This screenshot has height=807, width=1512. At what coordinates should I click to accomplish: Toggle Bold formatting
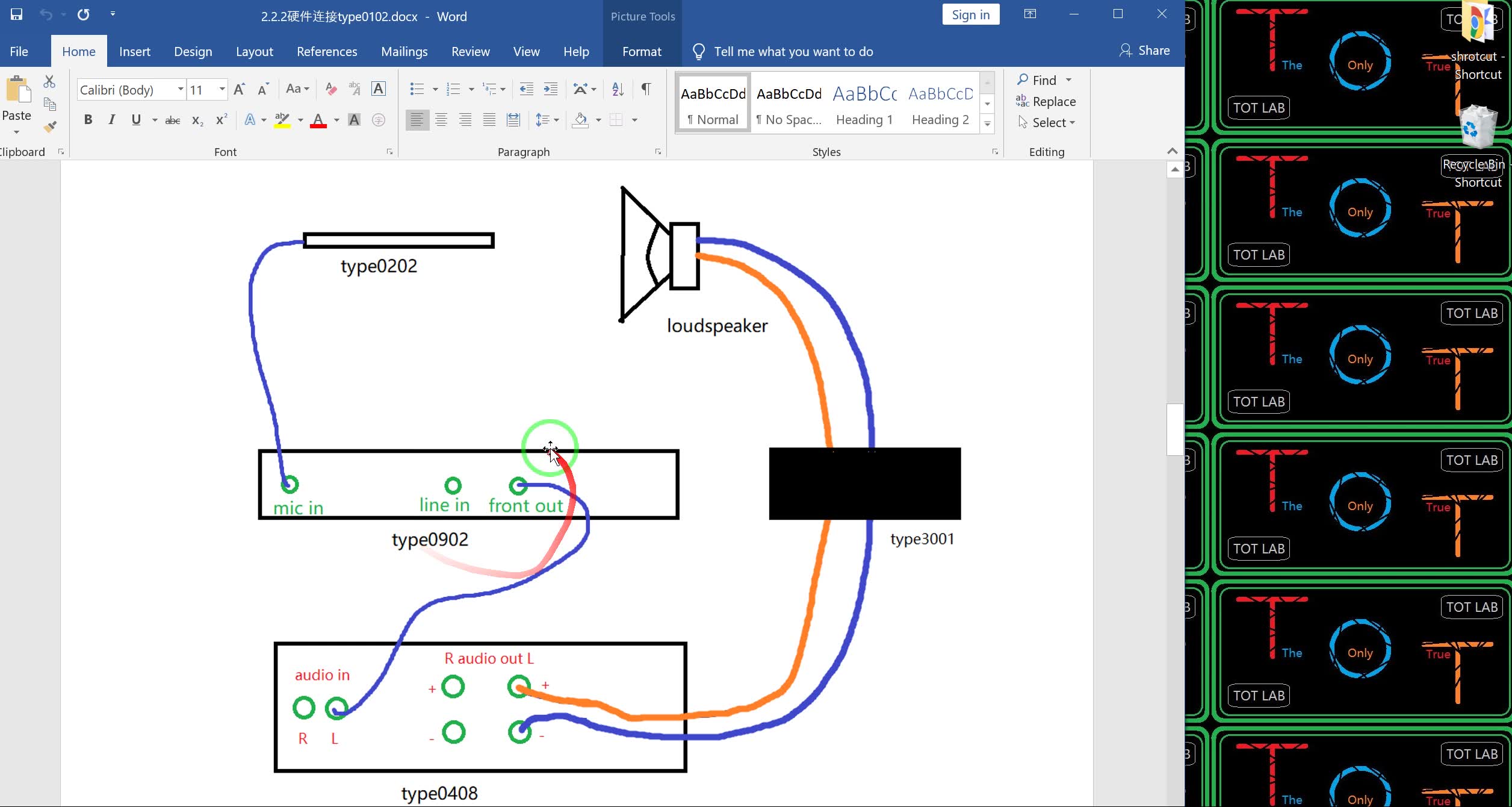88,120
